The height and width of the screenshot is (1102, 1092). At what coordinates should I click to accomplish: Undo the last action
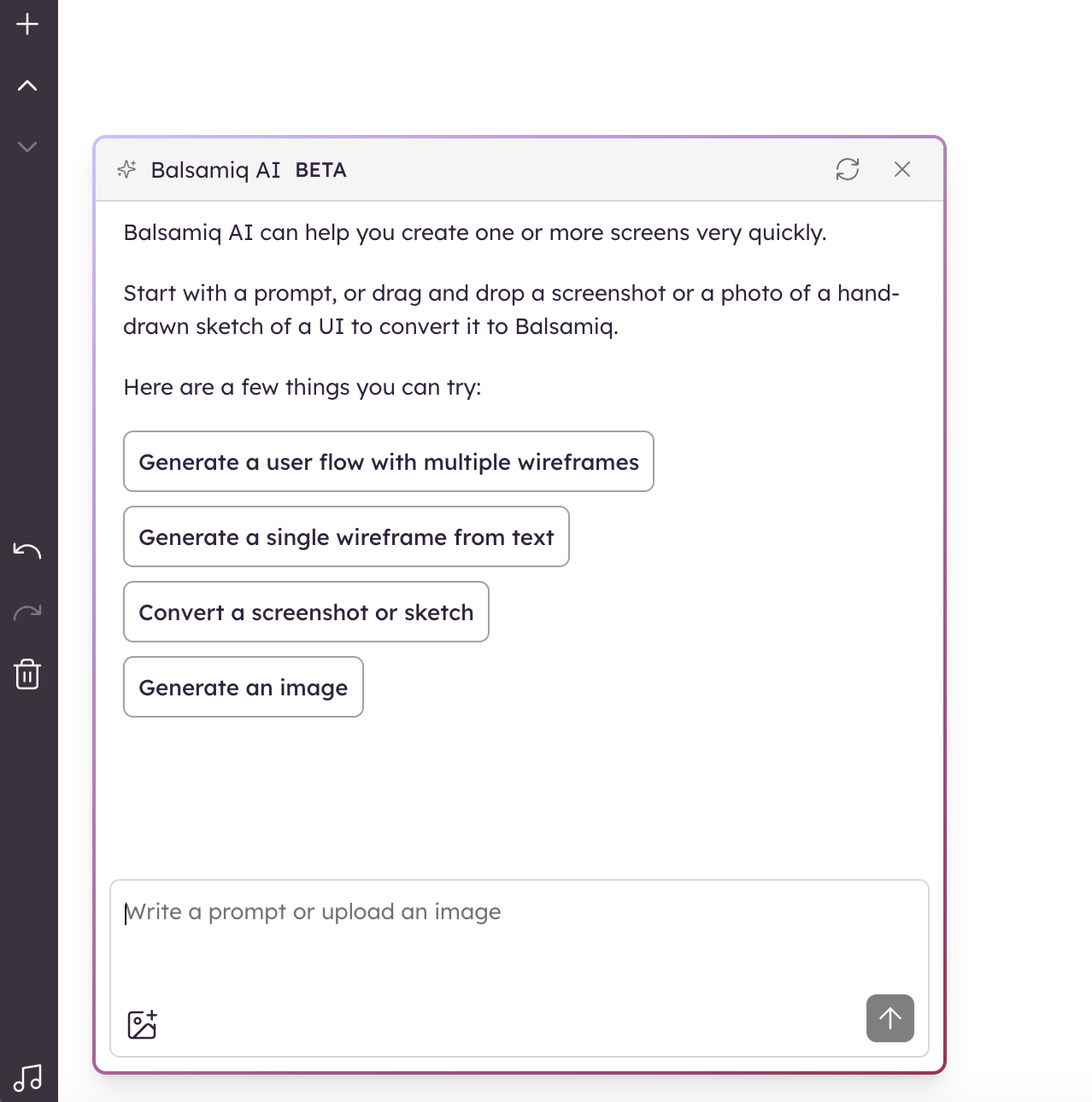click(x=27, y=551)
